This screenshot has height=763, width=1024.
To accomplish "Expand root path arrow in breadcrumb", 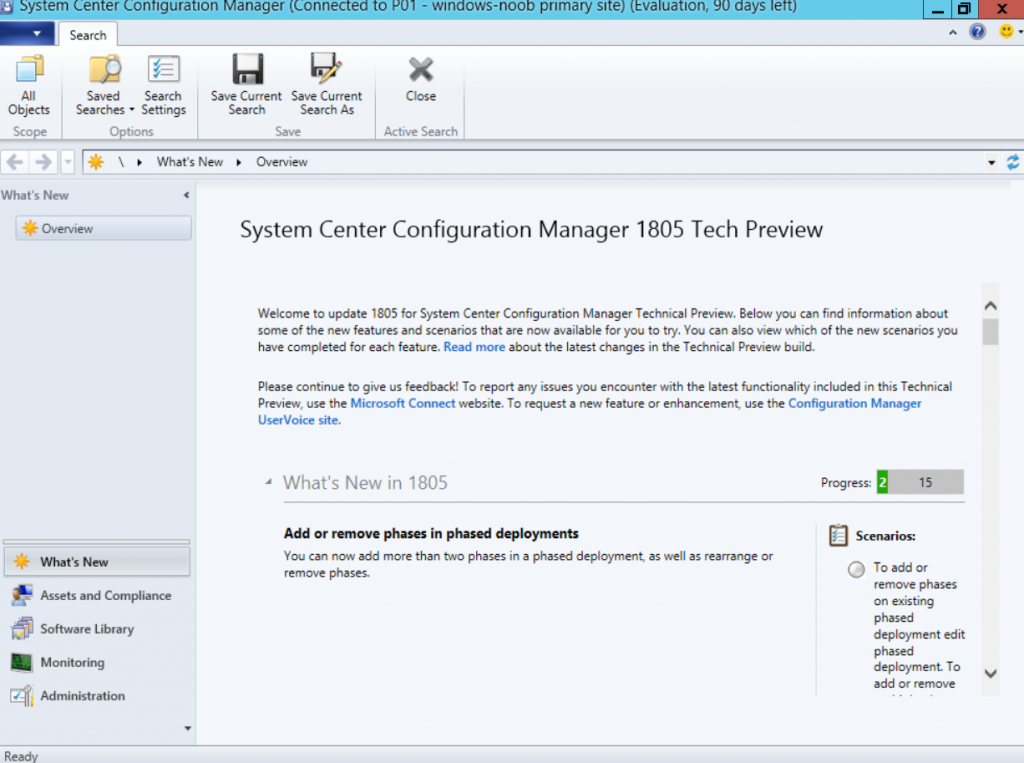I will click(139, 162).
